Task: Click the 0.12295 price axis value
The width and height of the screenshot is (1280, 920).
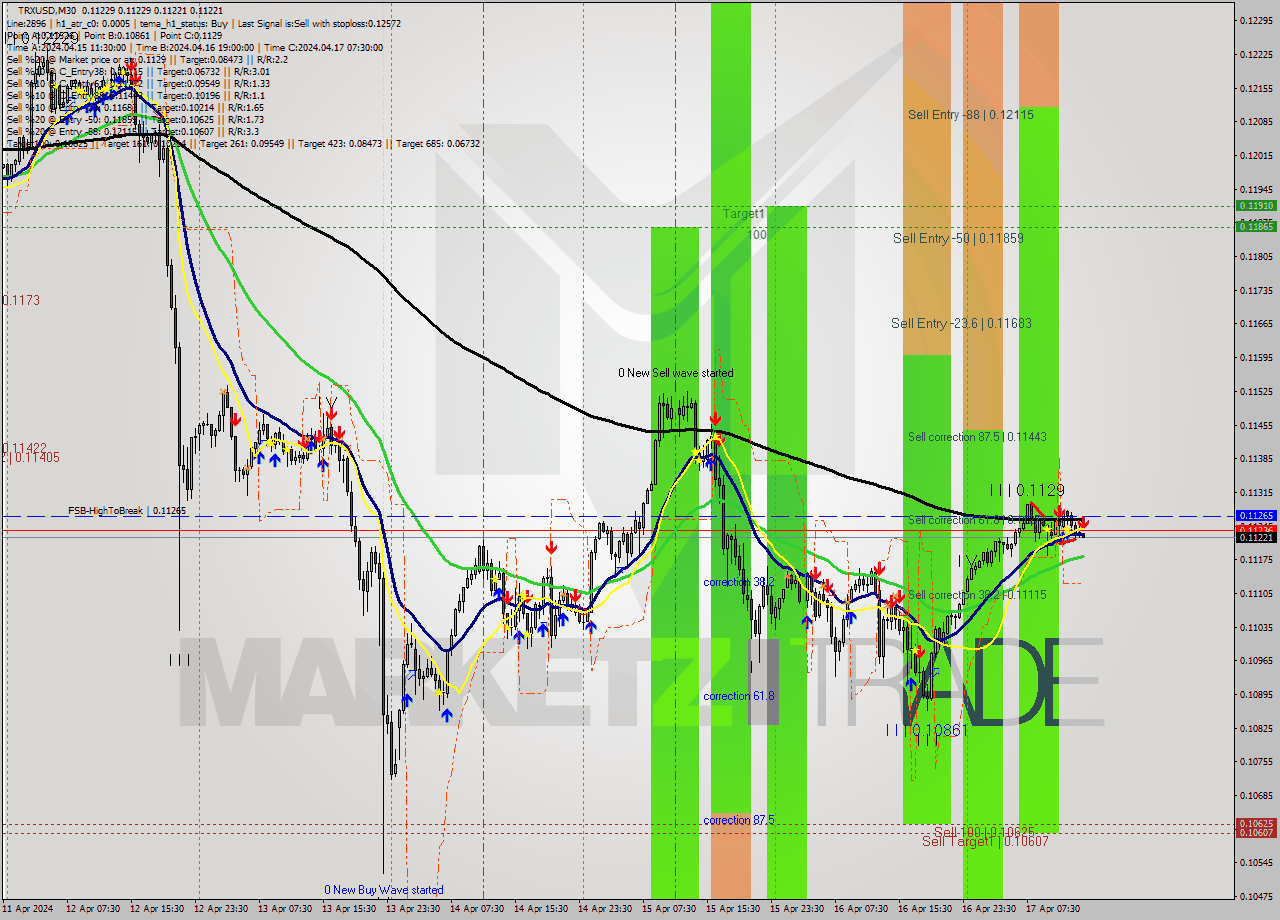Action: 1256,20
